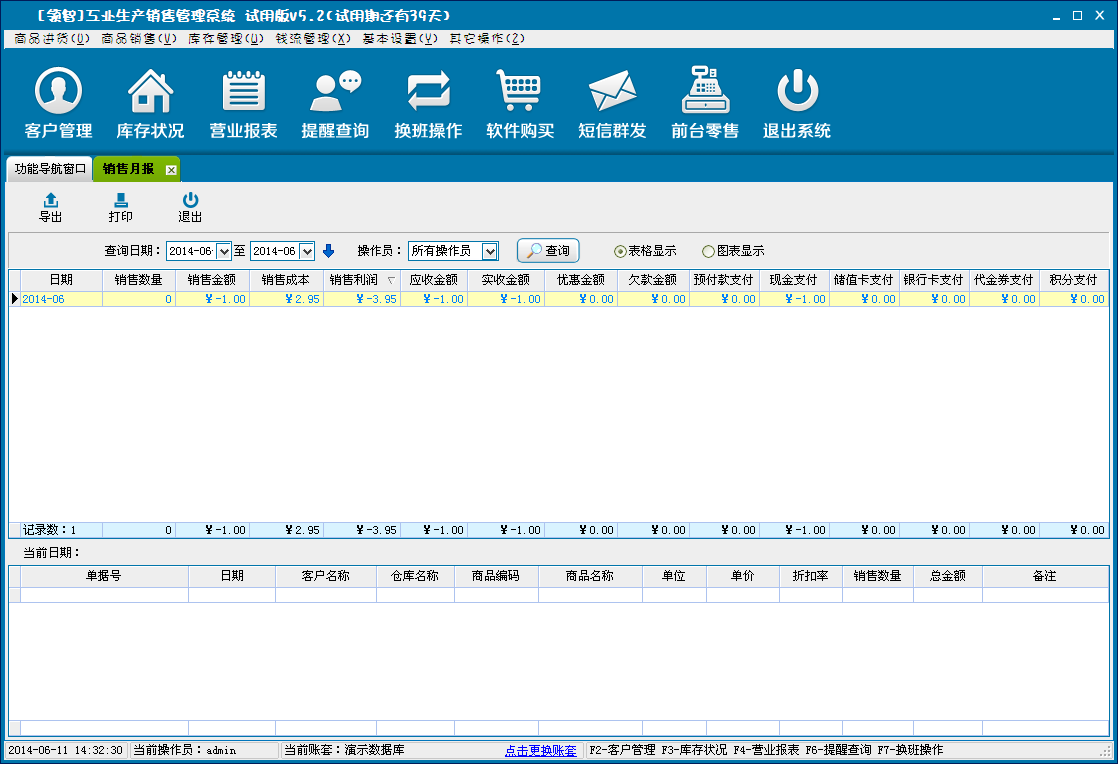
Task: Switch to 功能导航窗口 tab
Action: click(x=50, y=169)
